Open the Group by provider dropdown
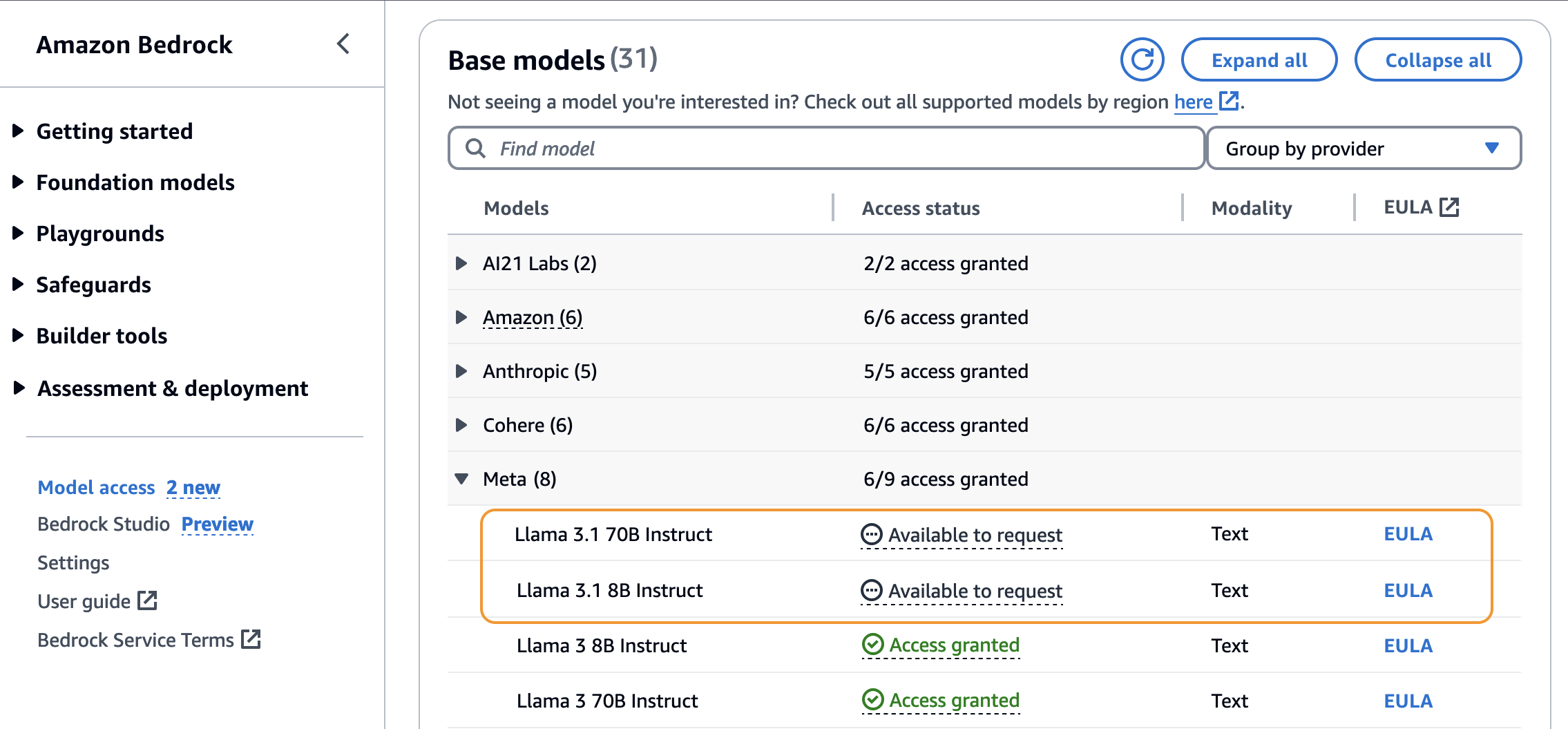This screenshot has width=1568, height=729. click(1363, 149)
